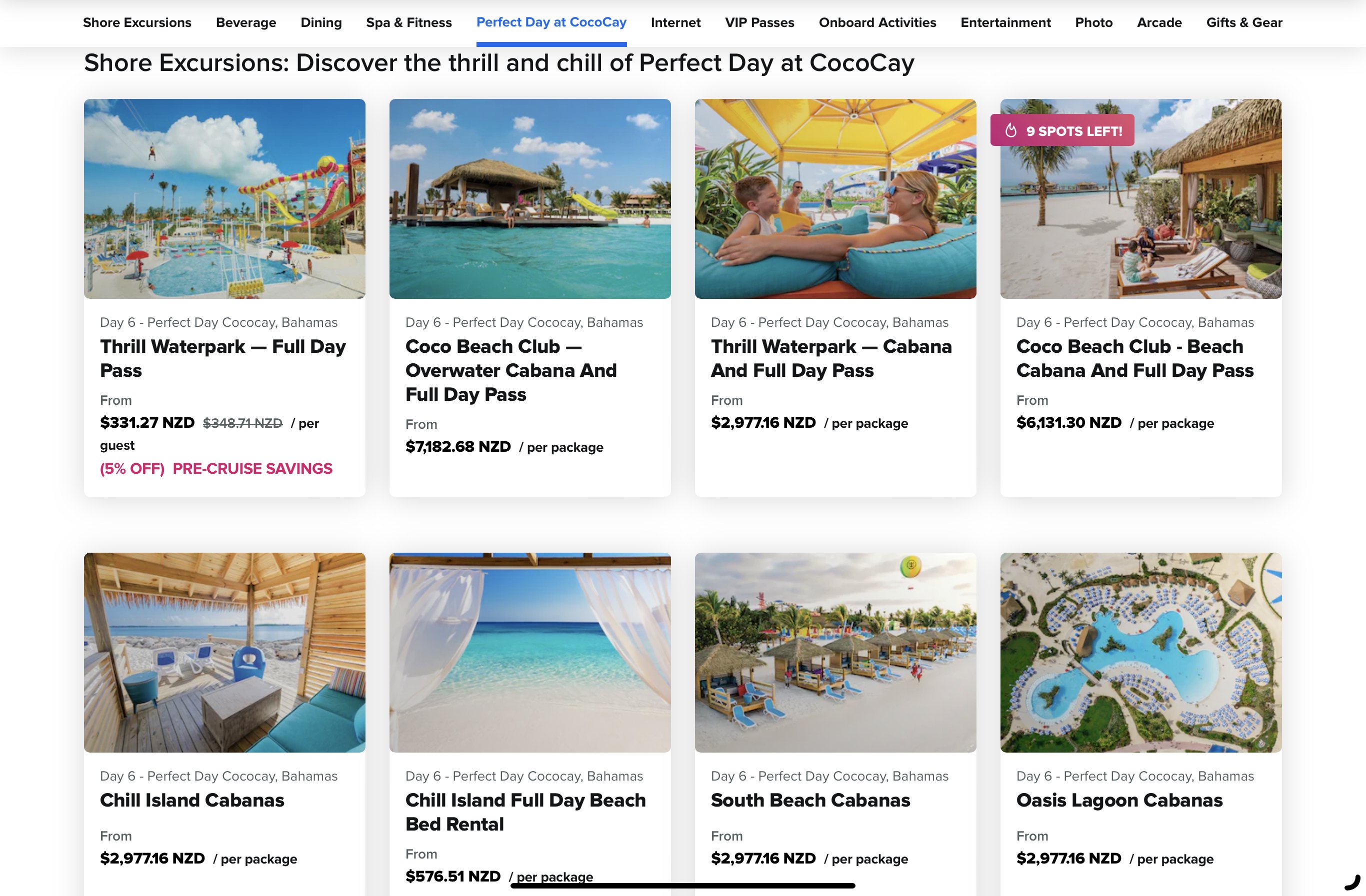
Task: Open Onboard Activities tab
Action: pos(877,22)
